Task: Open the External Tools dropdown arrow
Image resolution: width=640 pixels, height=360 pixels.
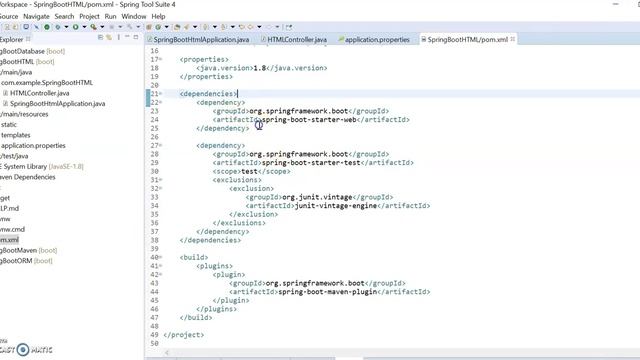Action: pos(102,27)
